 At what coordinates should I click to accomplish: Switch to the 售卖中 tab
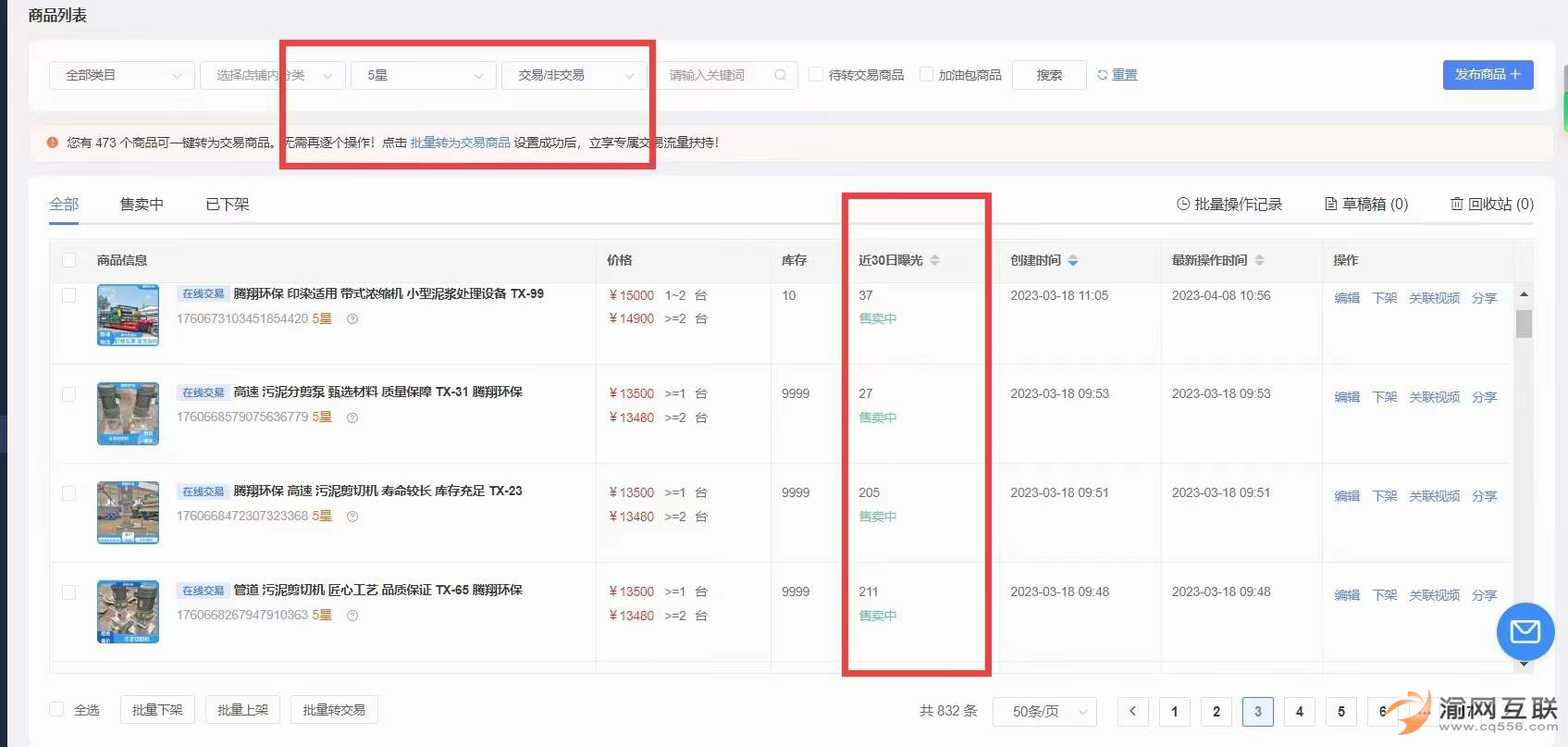point(142,204)
